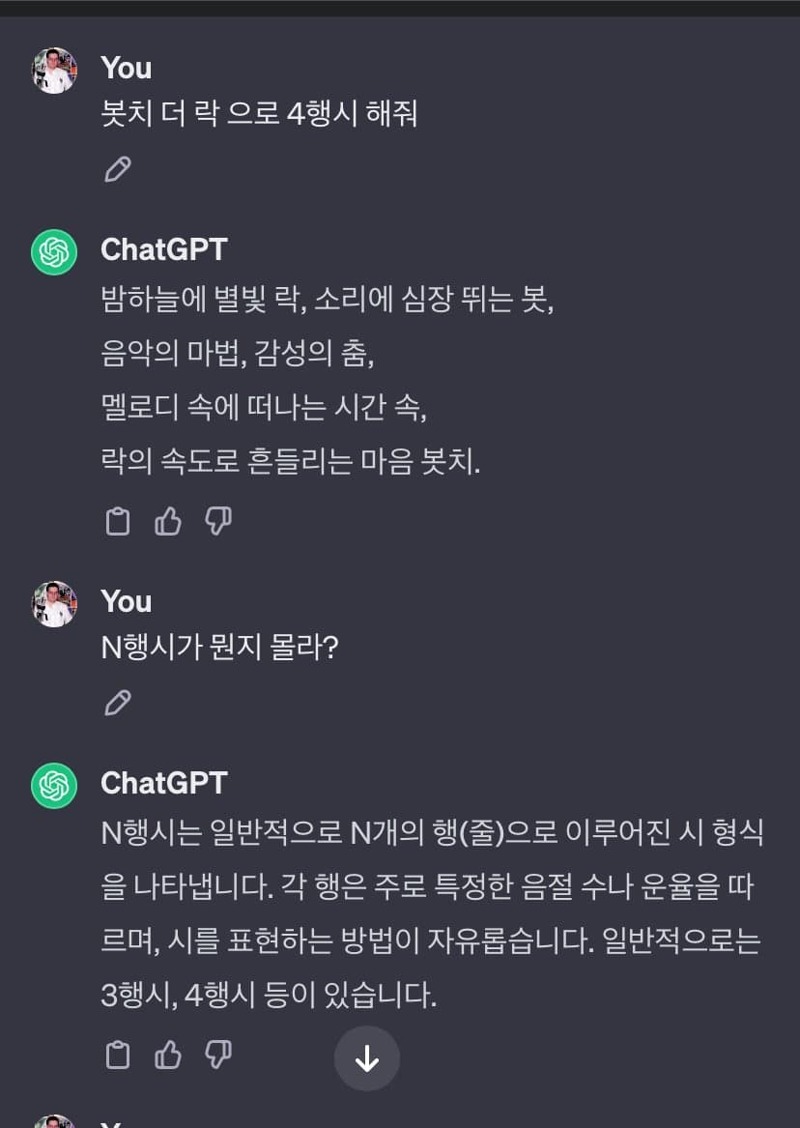Click the 'ChatGPT' name above the poem
The width and height of the screenshot is (800, 1128).
click(164, 249)
